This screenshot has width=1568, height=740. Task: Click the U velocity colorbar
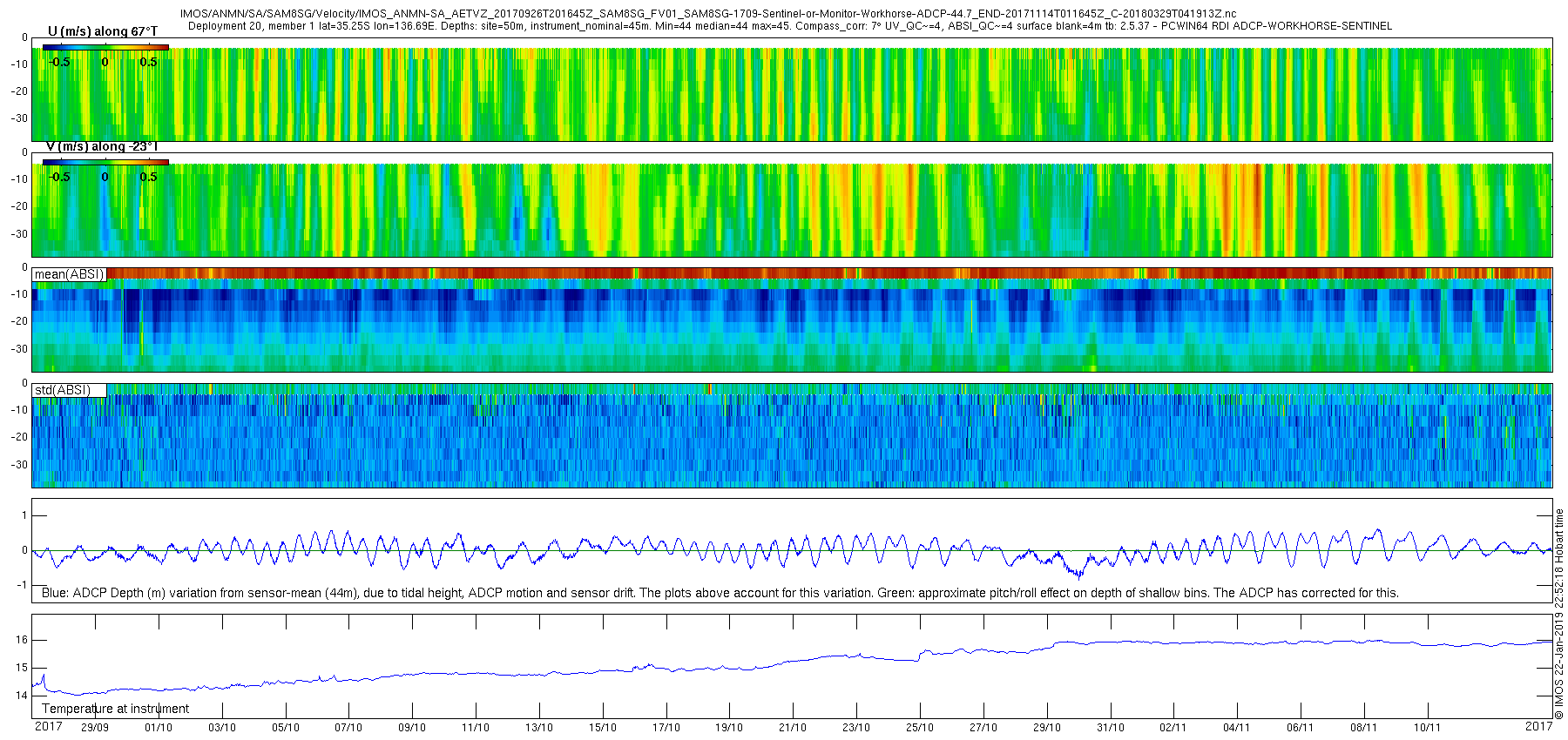(x=105, y=47)
